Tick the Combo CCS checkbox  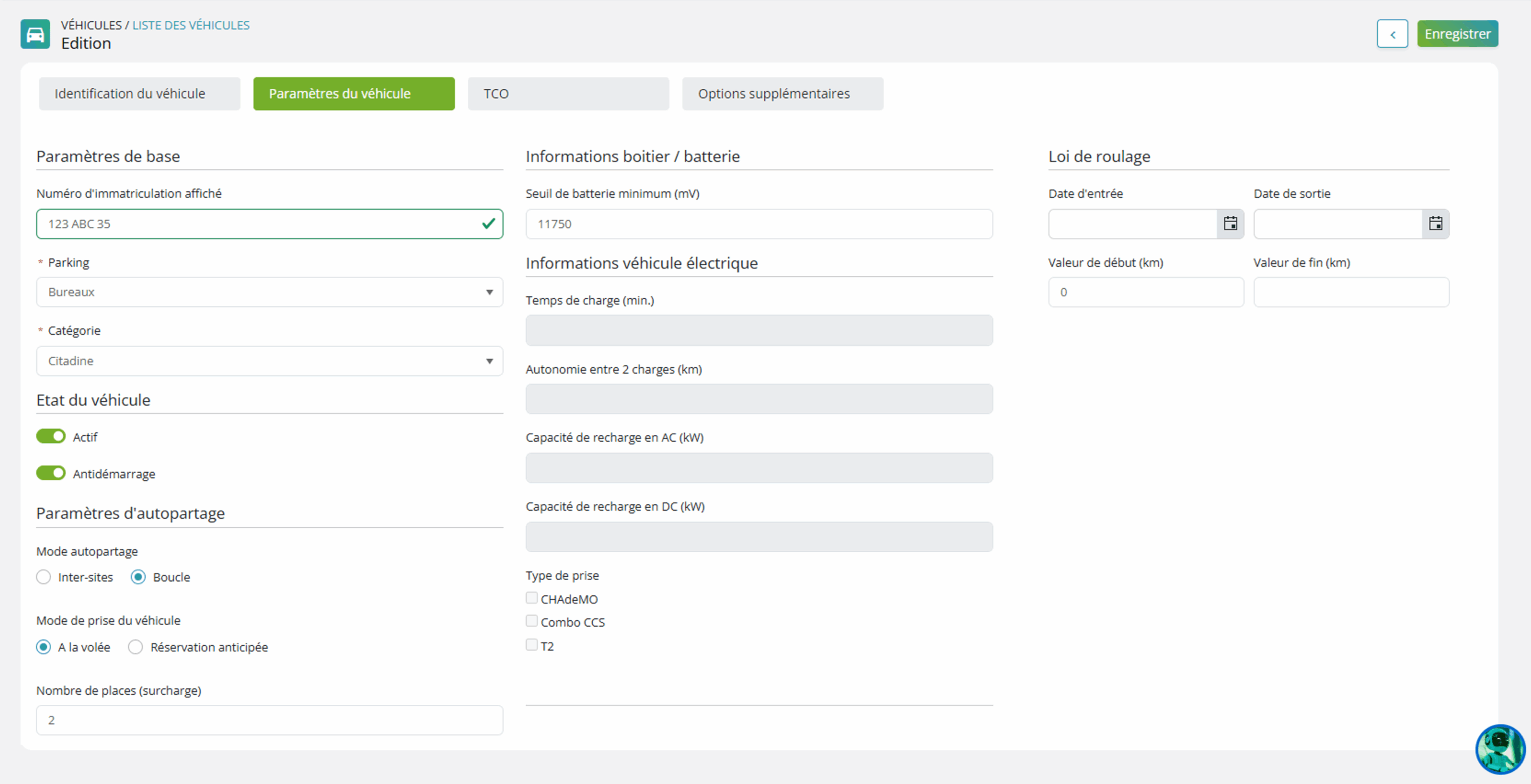pos(532,621)
